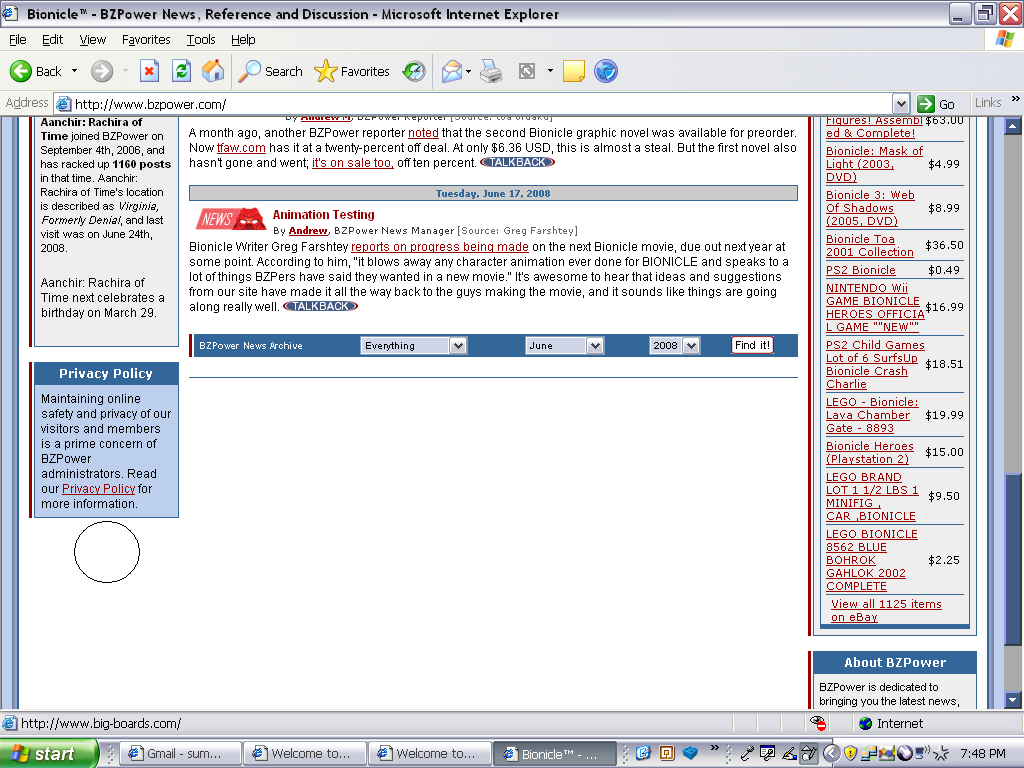Image resolution: width=1024 pixels, height=768 pixels.
Task: Click the orange quick launch icon
Action: pyautogui.click(x=666, y=753)
